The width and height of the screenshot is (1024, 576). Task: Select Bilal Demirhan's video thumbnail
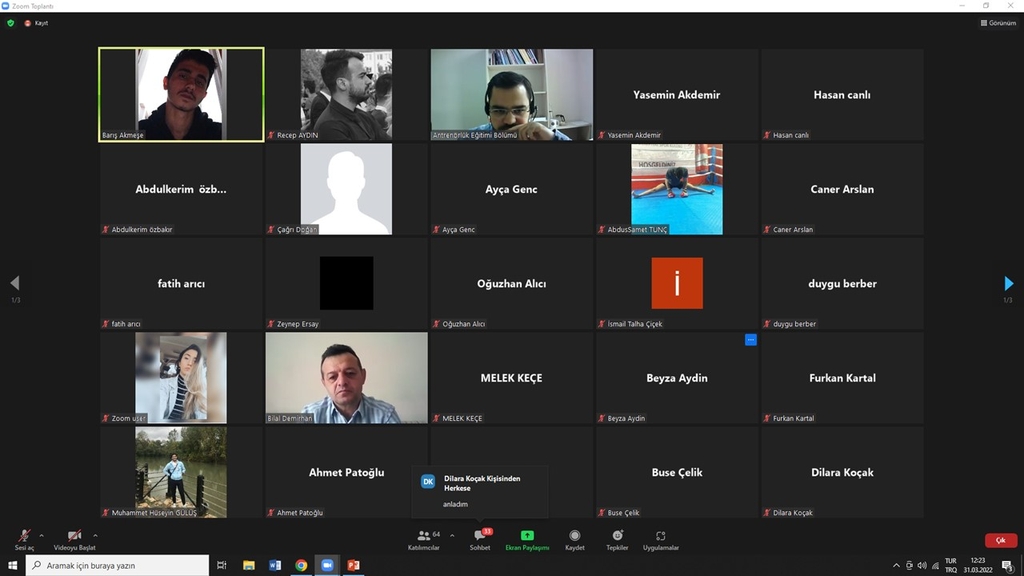click(x=346, y=378)
